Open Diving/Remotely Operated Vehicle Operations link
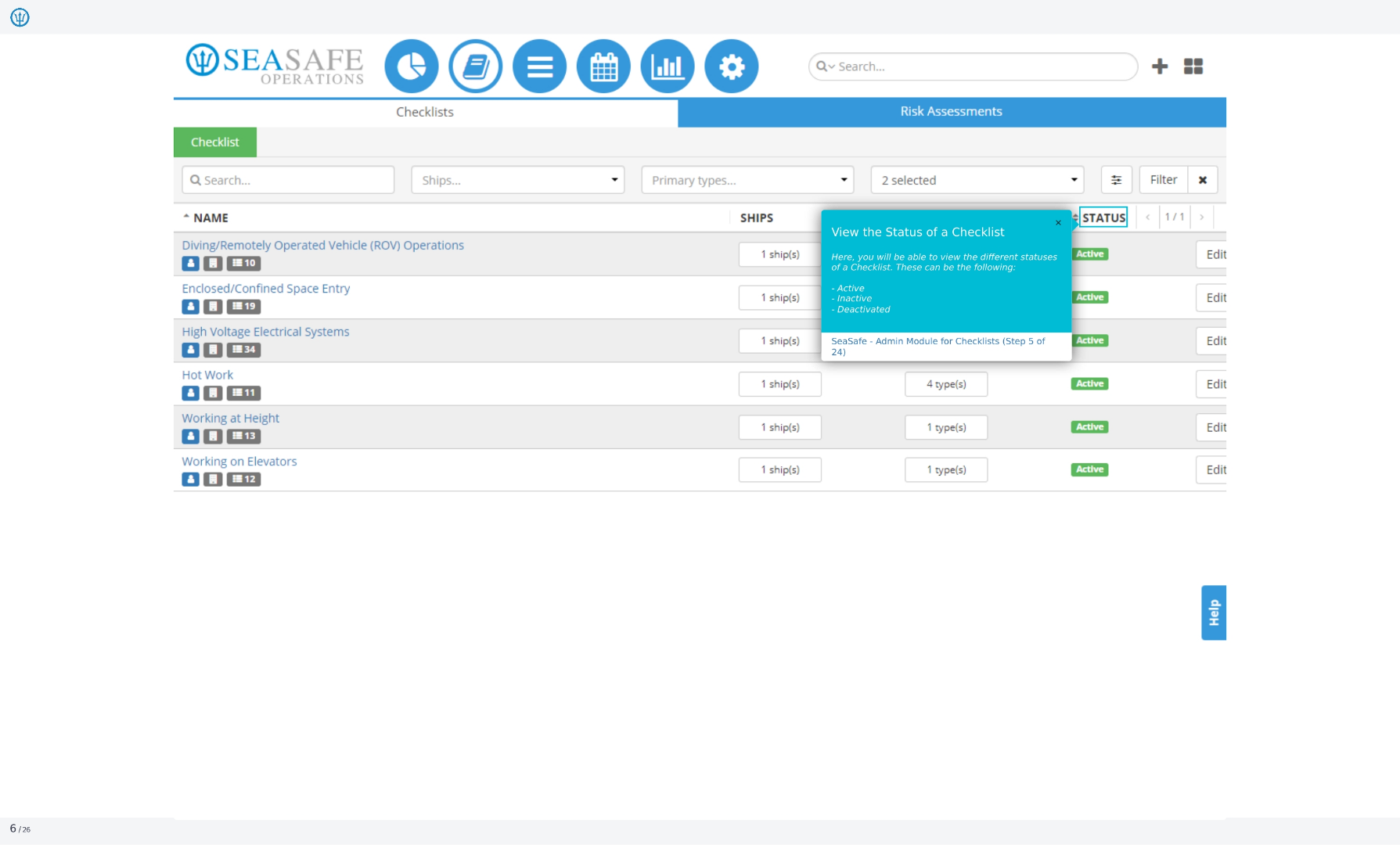 point(323,246)
